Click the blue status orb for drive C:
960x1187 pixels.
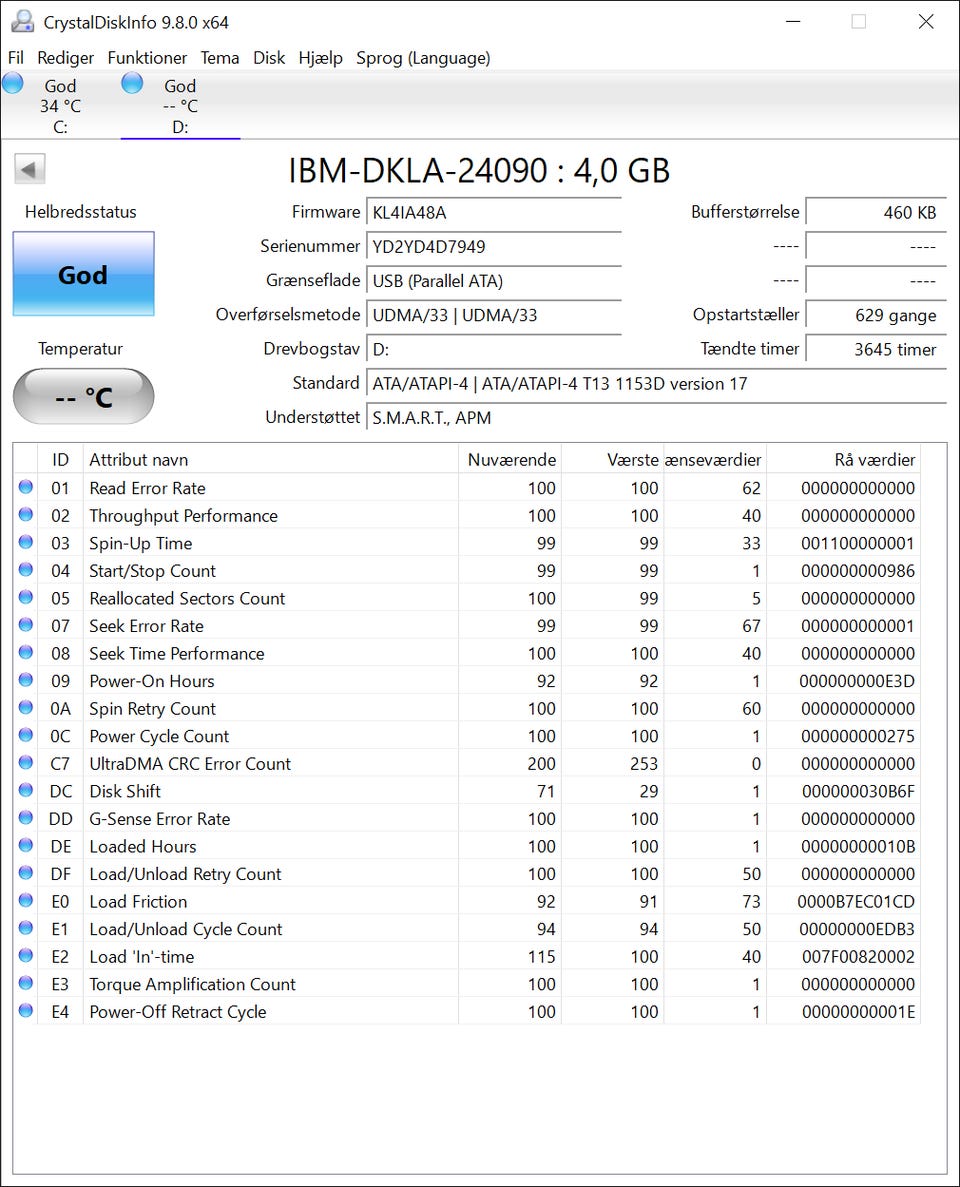[x=13, y=84]
